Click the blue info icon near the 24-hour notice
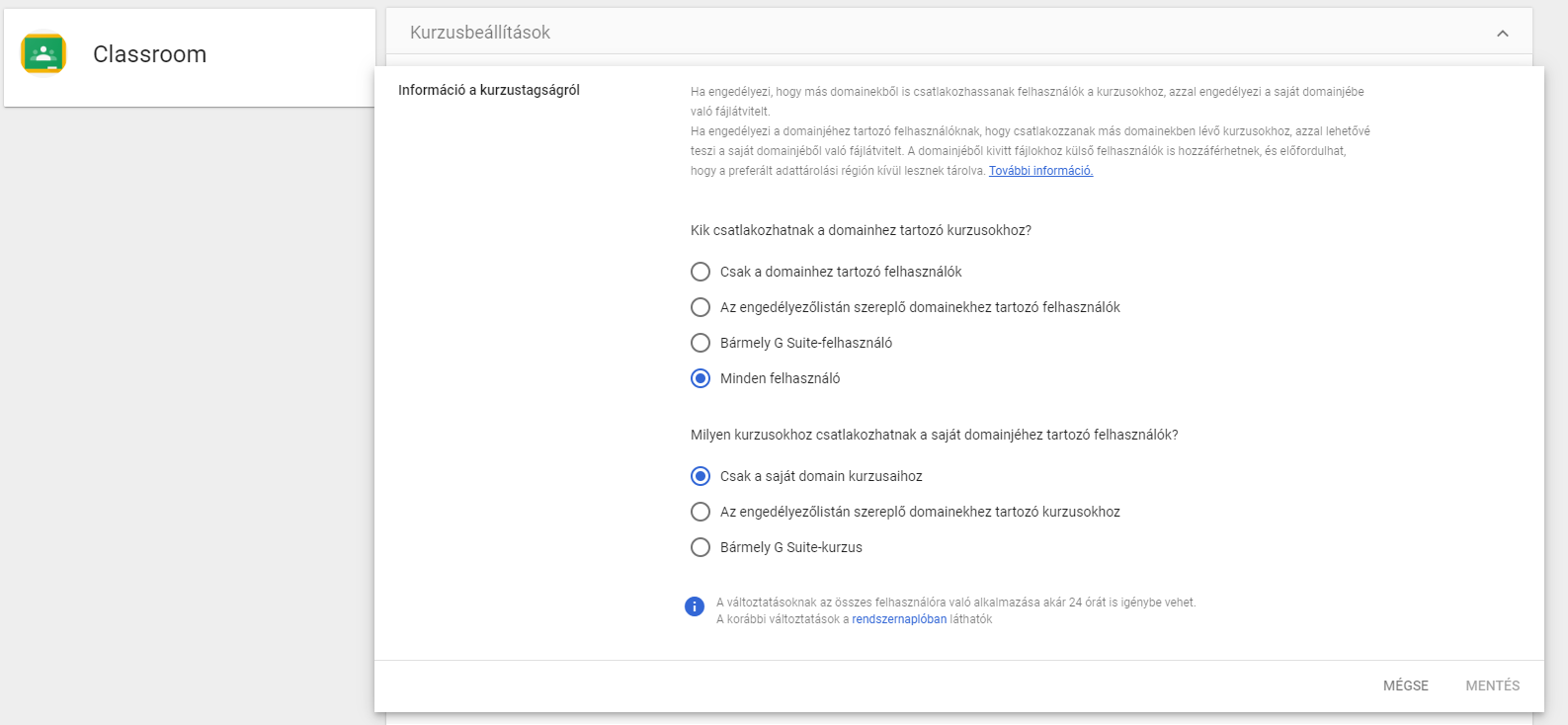This screenshot has width=1568, height=725. point(695,606)
